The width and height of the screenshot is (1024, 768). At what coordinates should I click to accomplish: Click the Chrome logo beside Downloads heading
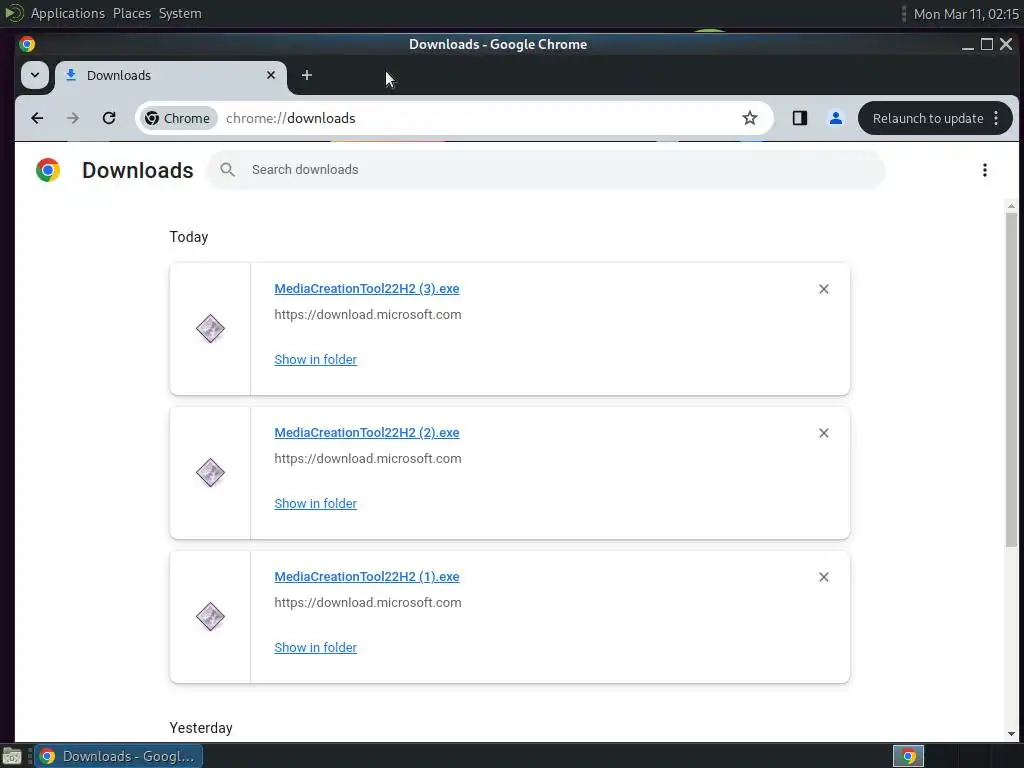(x=48, y=170)
